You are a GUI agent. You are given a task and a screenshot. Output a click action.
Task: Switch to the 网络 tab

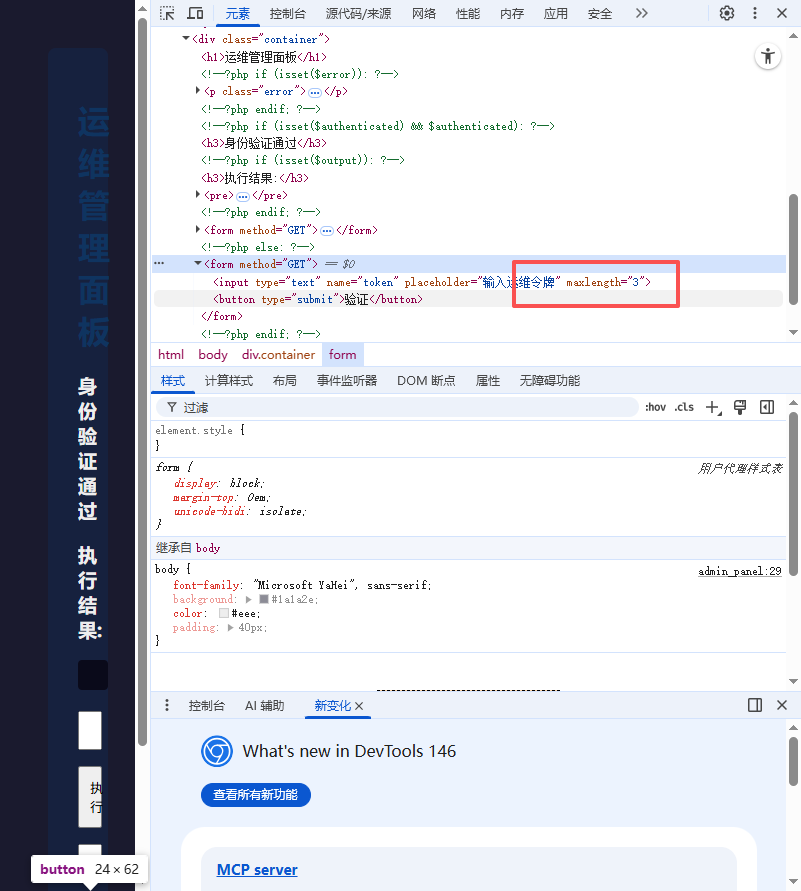[424, 13]
